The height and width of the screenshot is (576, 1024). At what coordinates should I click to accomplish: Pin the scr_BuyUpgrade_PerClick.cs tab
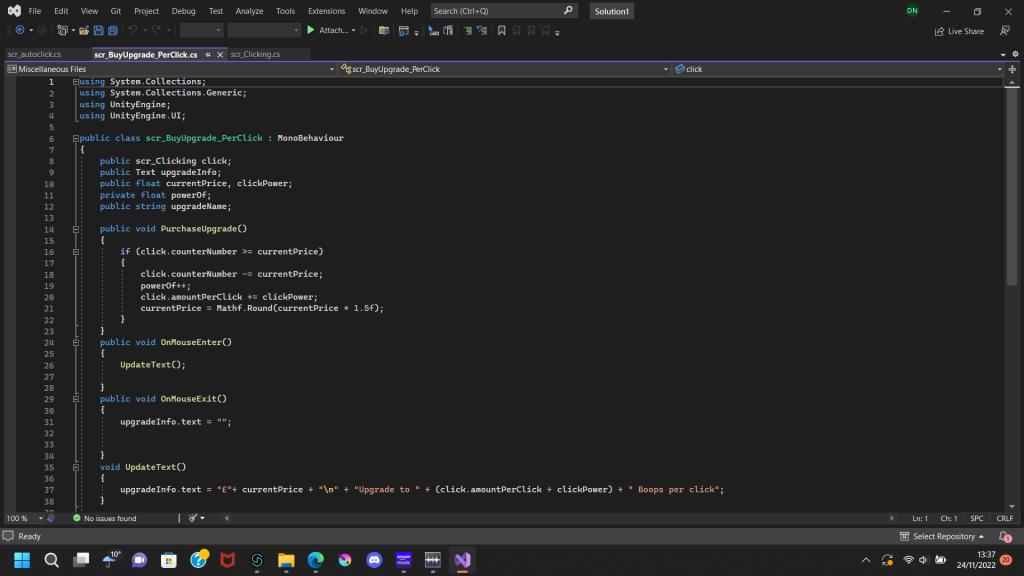[206, 54]
